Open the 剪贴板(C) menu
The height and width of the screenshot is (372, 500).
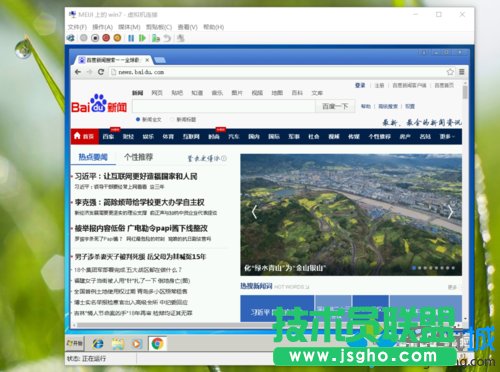[159, 27]
